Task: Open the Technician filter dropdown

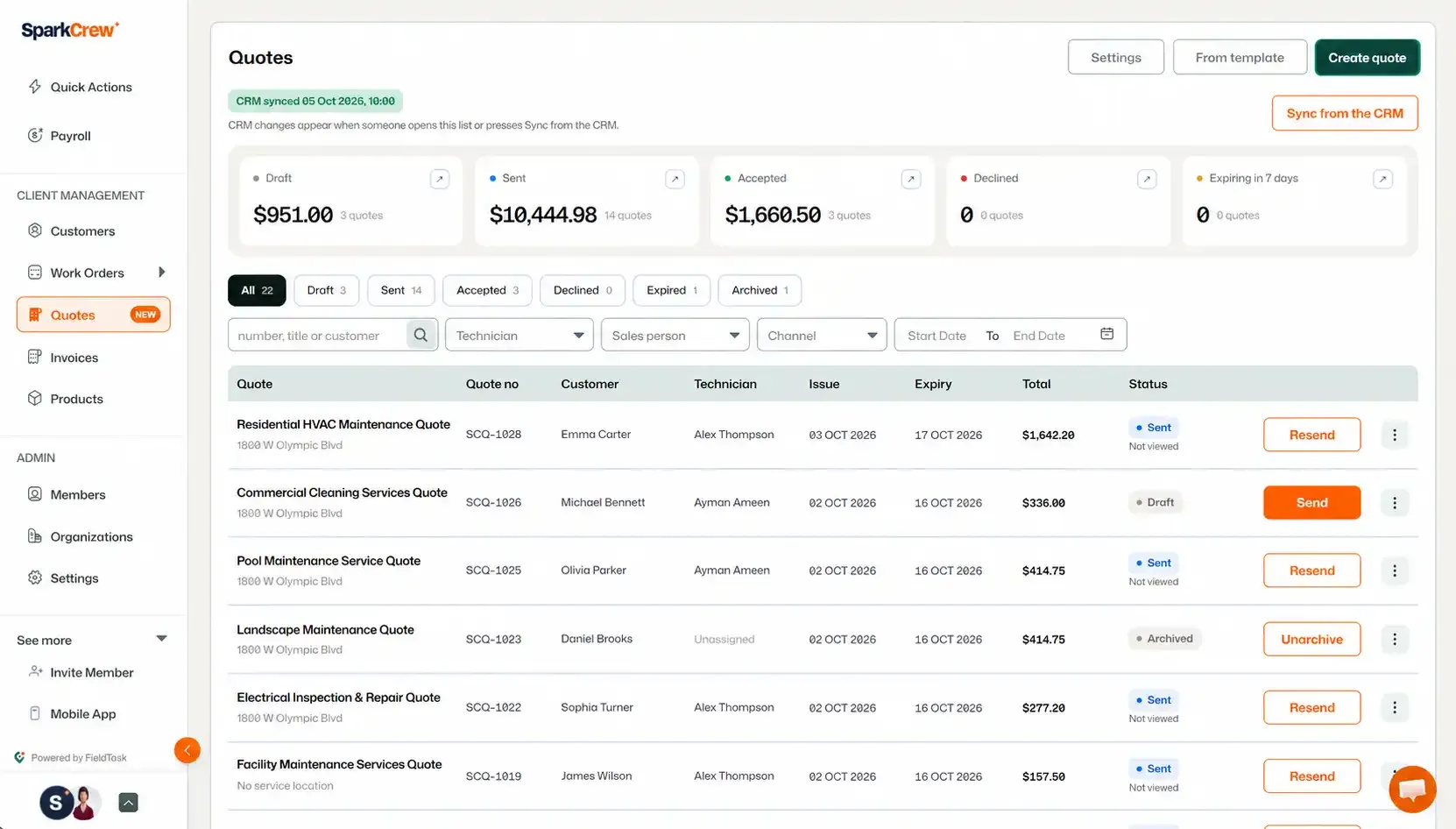Action: click(x=519, y=335)
